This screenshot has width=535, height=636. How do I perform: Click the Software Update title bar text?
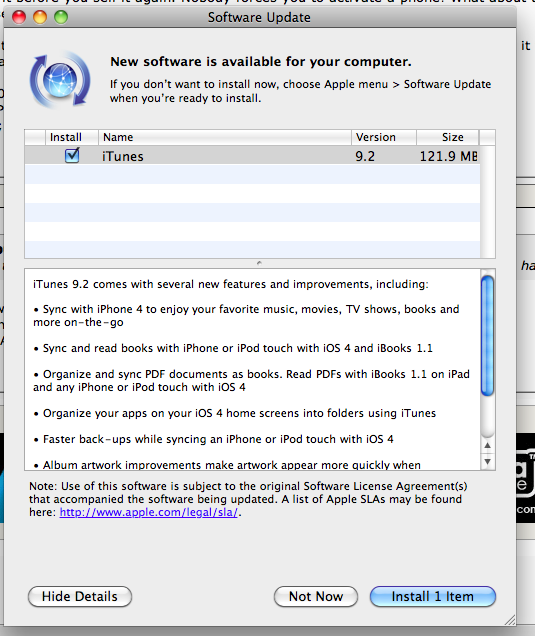[259, 17]
